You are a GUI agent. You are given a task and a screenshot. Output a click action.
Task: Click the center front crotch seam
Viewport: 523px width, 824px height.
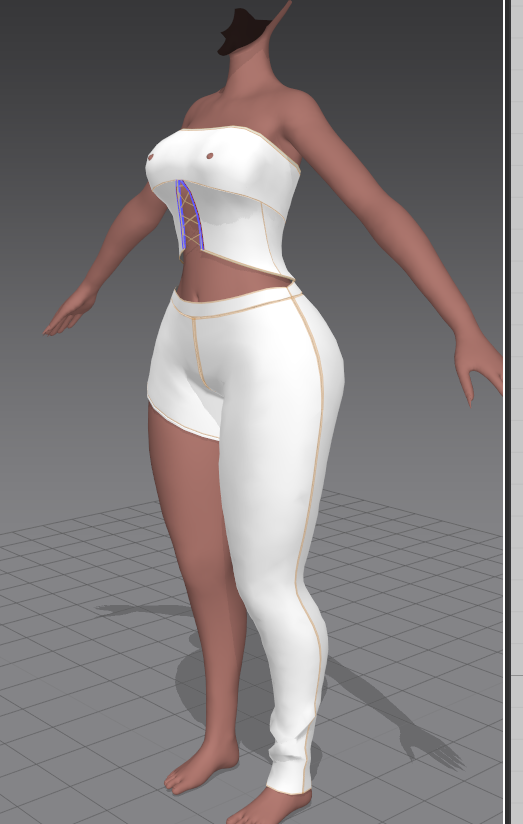click(x=199, y=355)
